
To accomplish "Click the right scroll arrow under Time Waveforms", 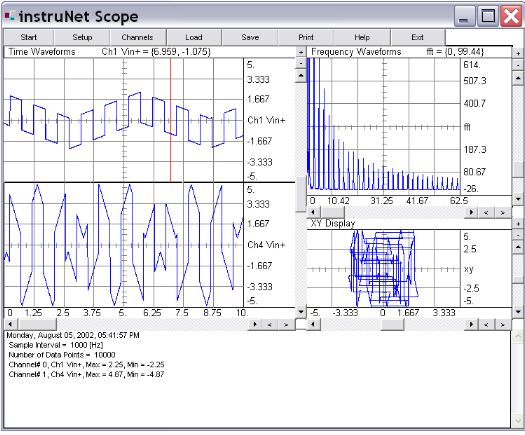I will point(255,324).
